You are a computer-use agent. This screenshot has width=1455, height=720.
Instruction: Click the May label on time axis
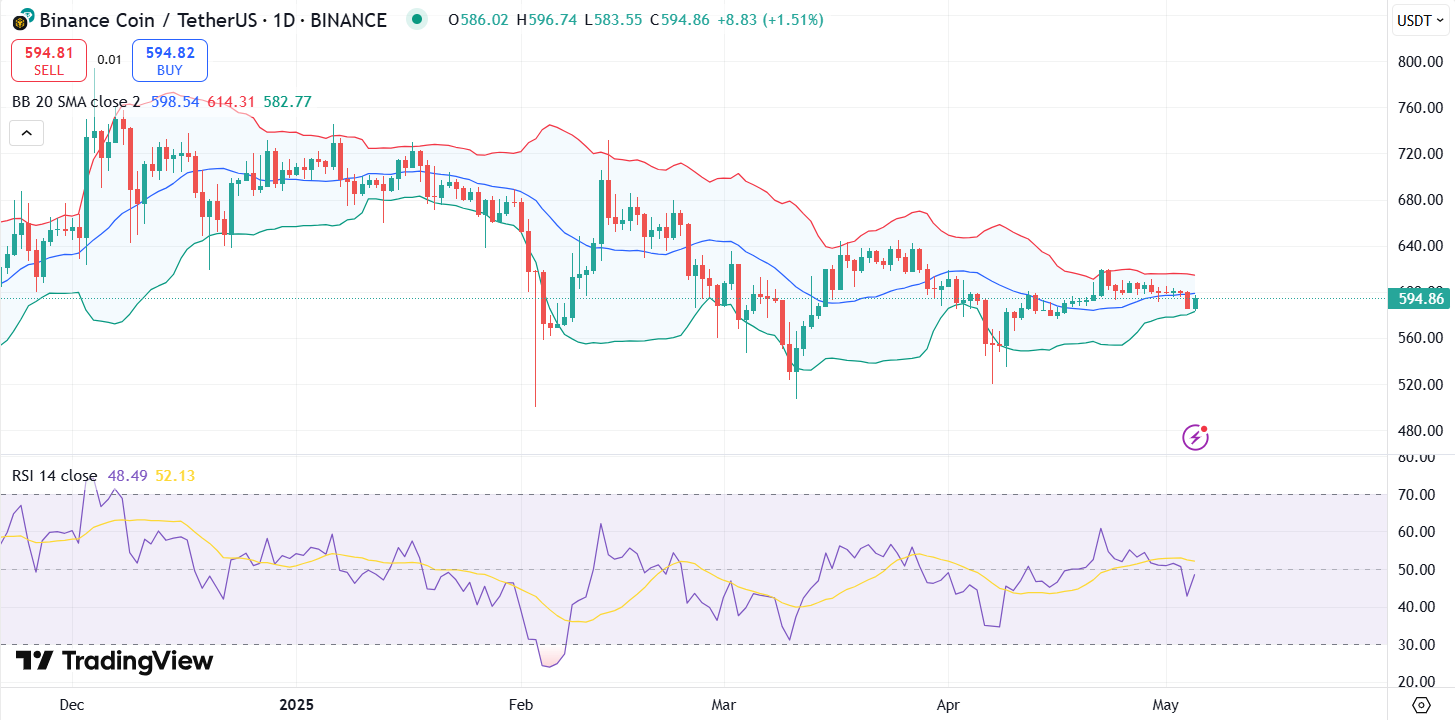[x=1166, y=705]
